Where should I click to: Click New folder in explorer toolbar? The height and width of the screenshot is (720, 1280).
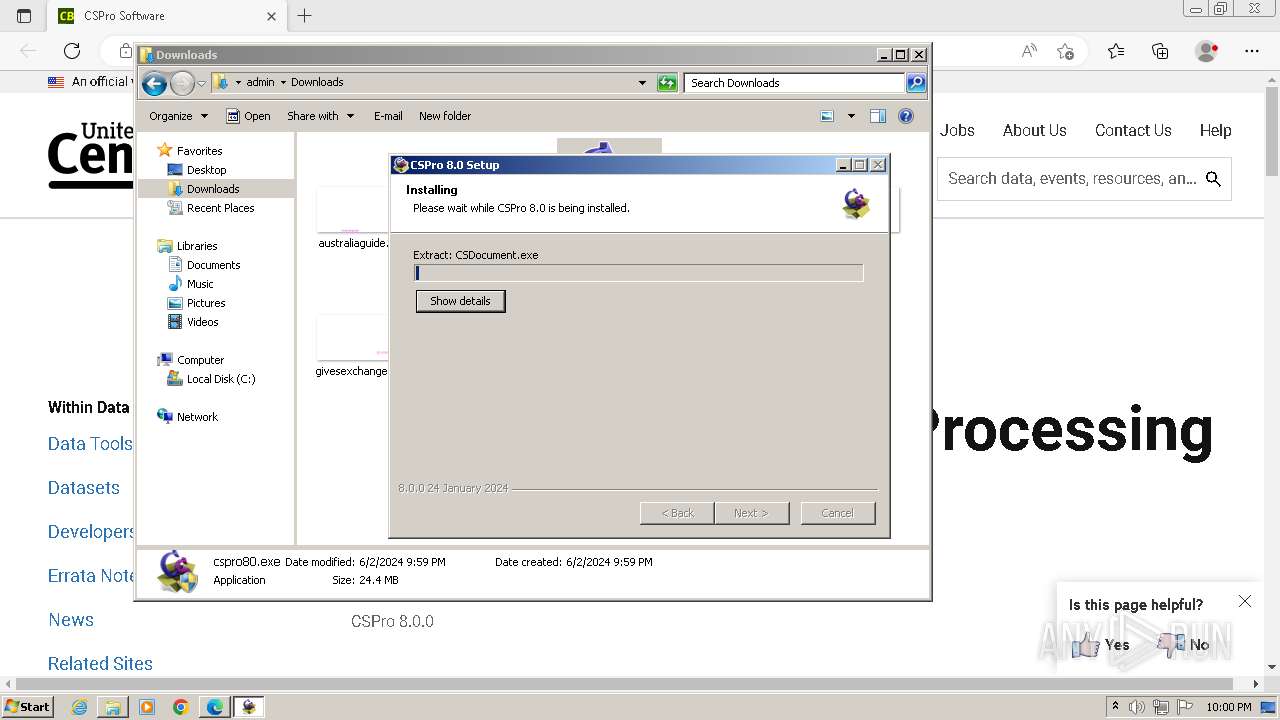pyautogui.click(x=445, y=116)
